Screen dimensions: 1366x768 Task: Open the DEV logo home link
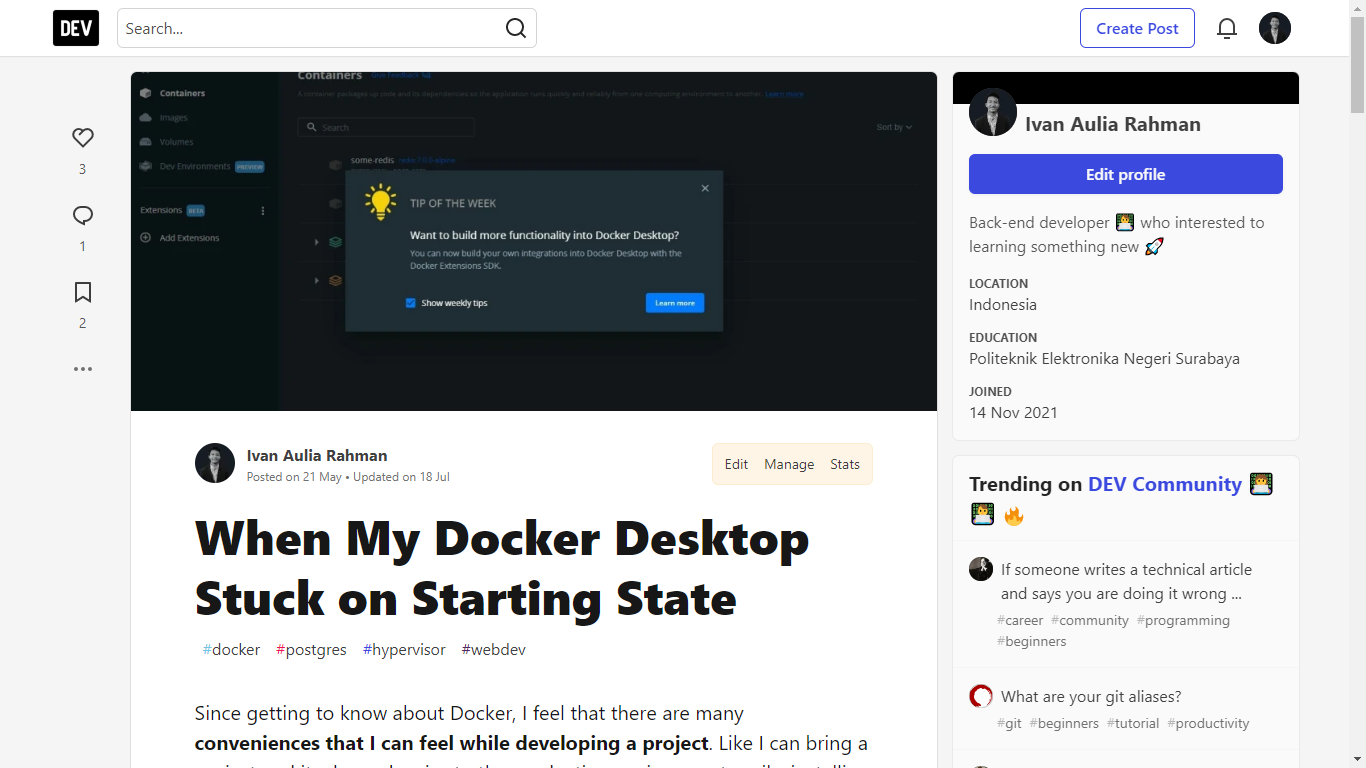pos(76,28)
